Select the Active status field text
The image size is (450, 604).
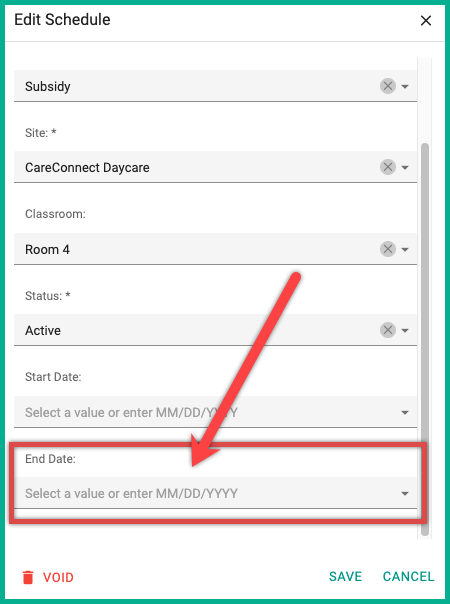point(43,331)
